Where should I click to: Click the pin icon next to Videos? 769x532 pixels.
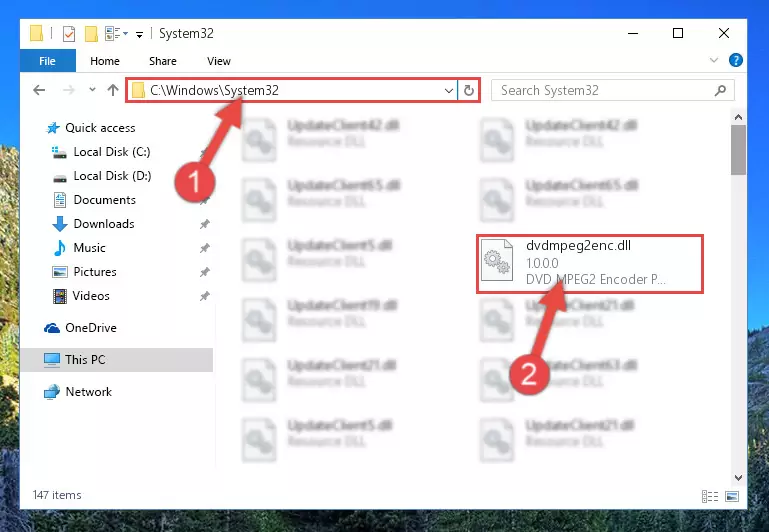(205, 296)
